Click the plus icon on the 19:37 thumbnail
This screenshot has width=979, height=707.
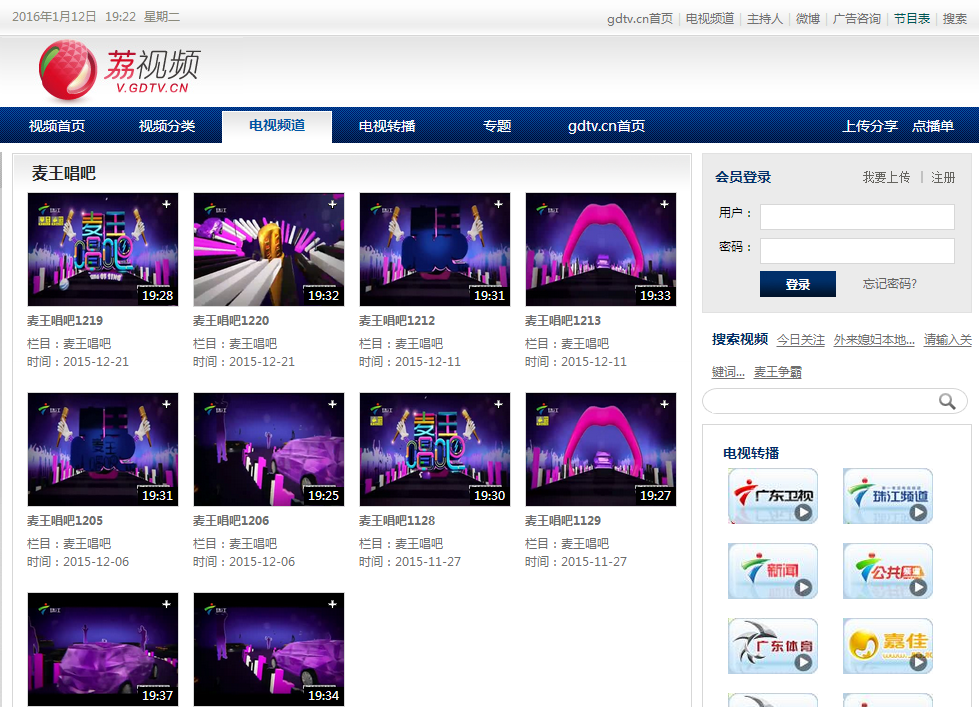pos(167,604)
